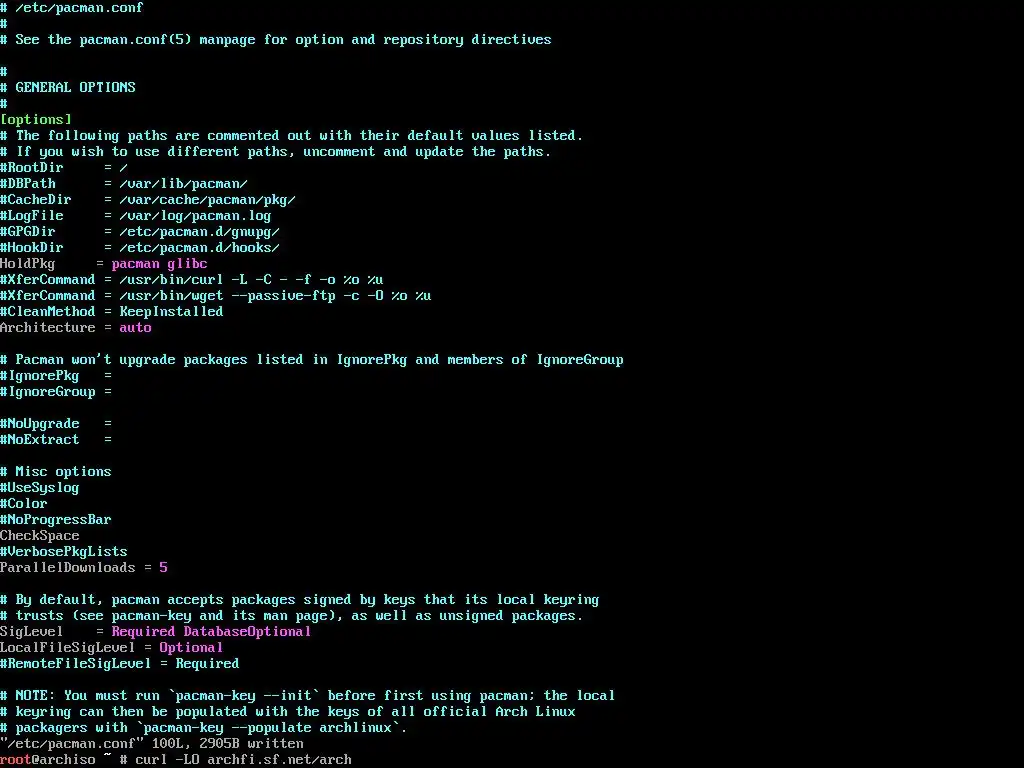Click the HoldPkg value pacman glibc
Screen dimensions: 1024x768
159,264
